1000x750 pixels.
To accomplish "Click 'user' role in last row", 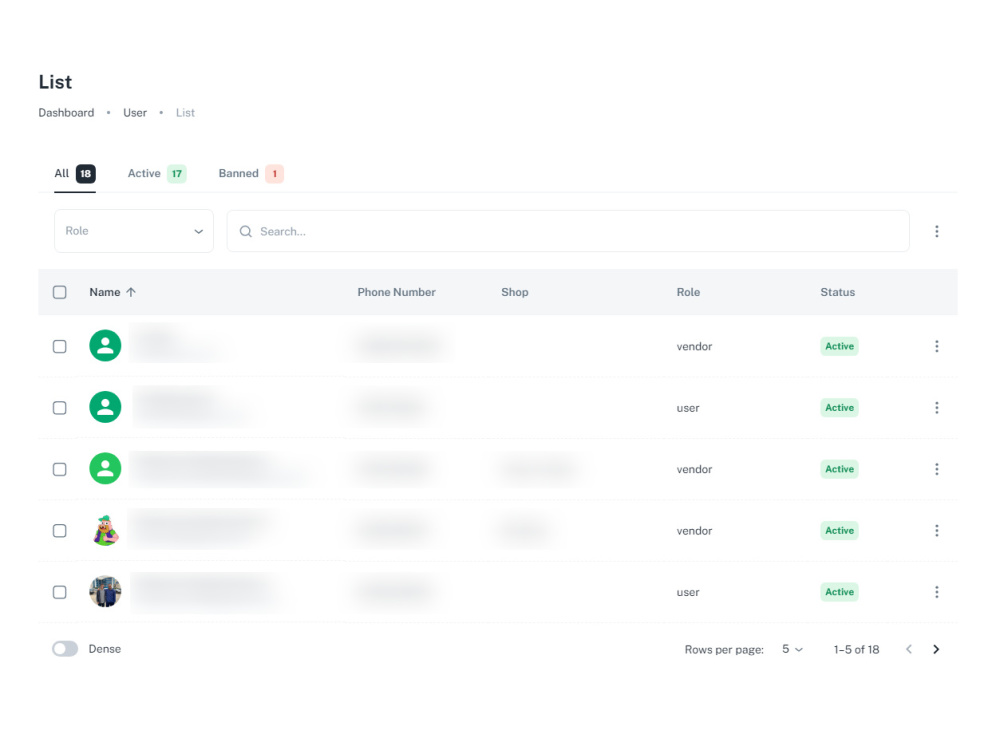I will coord(688,592).
